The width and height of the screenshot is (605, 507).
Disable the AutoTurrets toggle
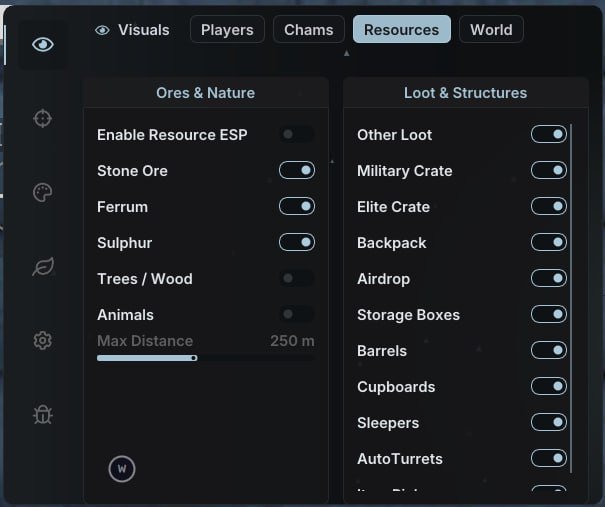(549, 458)
